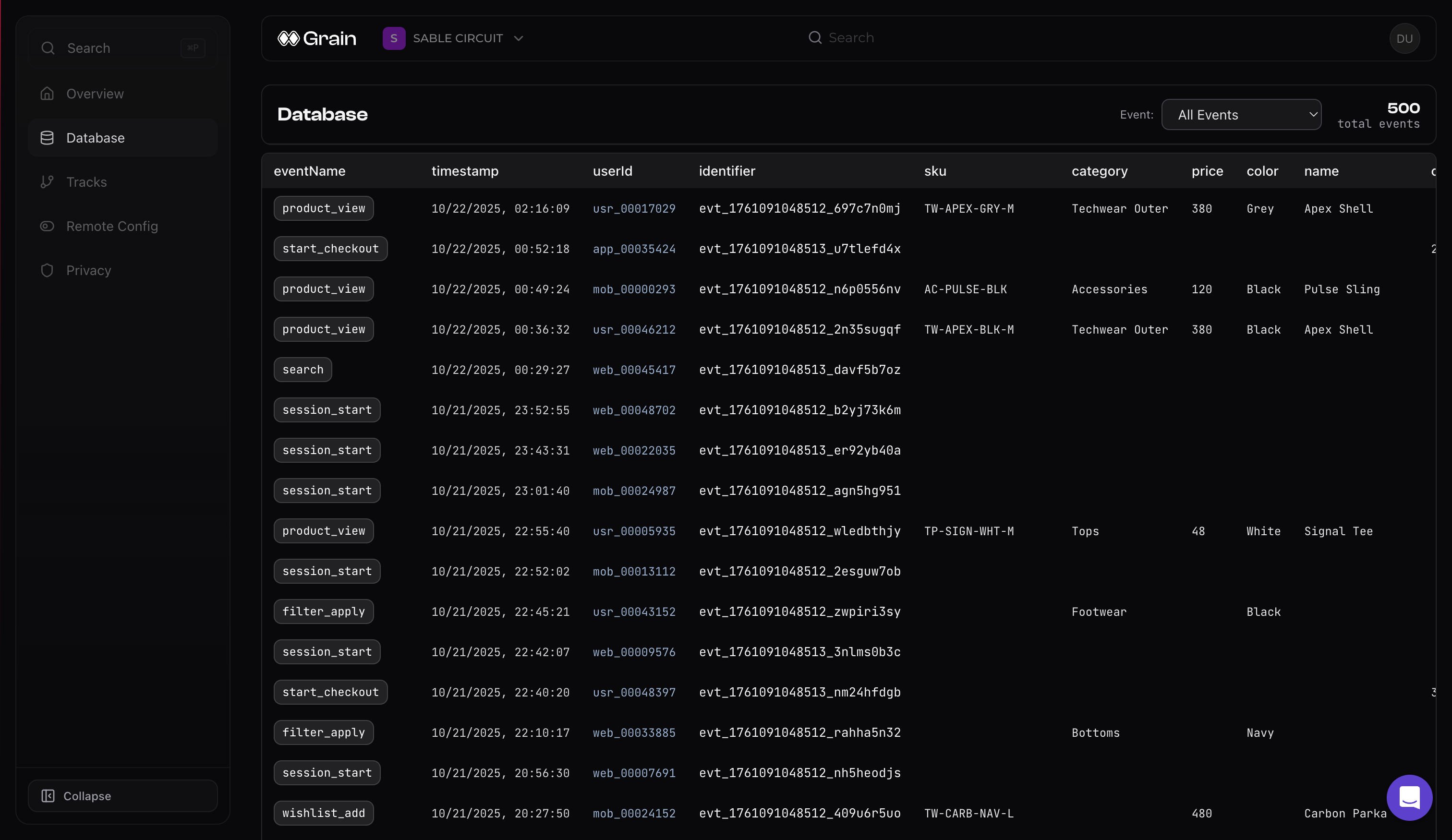Open user link usr_00017029
Viewport: 1452px width, 840px height.
[634, 208]
